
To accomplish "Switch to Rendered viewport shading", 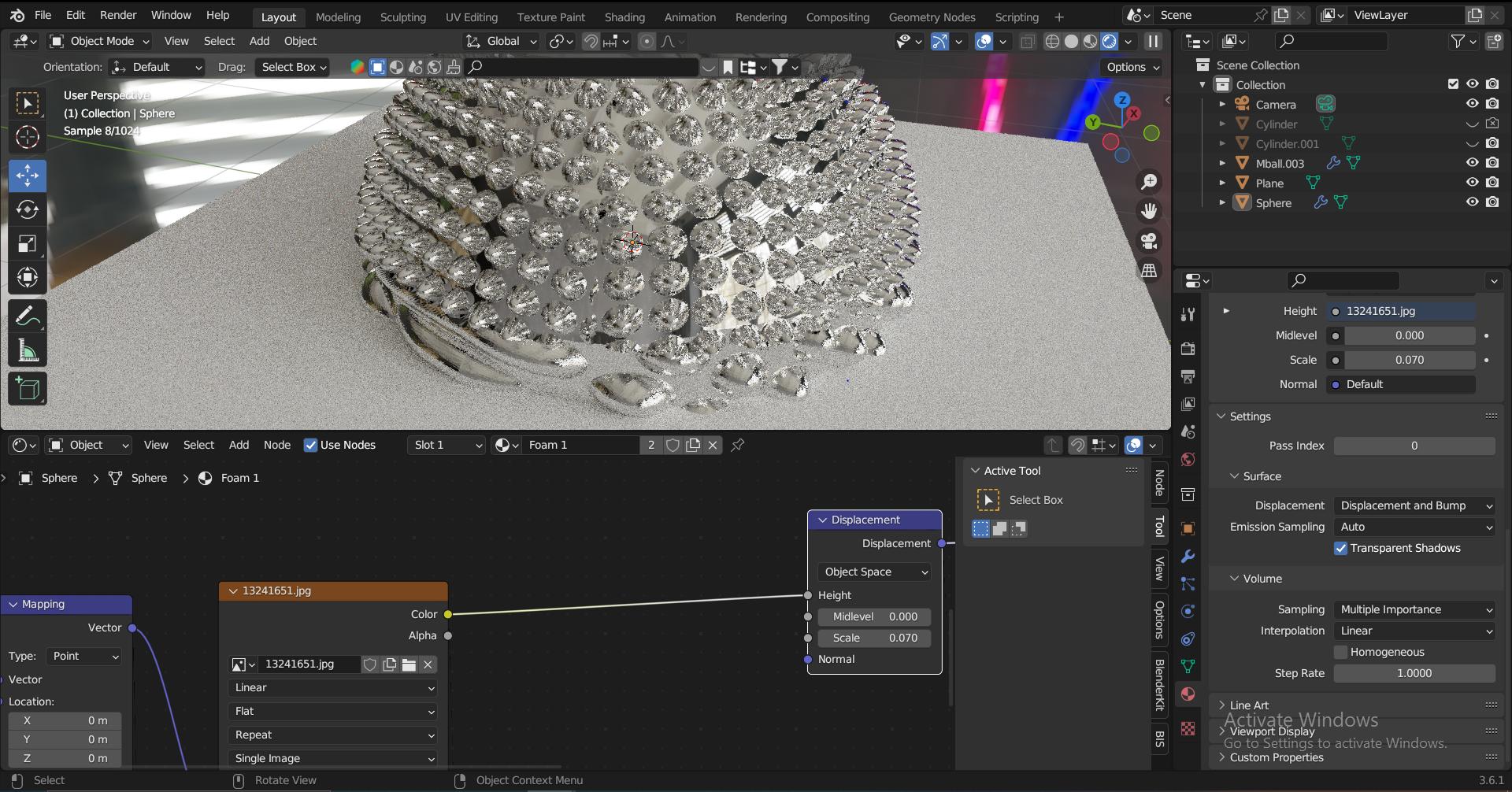I will click(1110, 42).
